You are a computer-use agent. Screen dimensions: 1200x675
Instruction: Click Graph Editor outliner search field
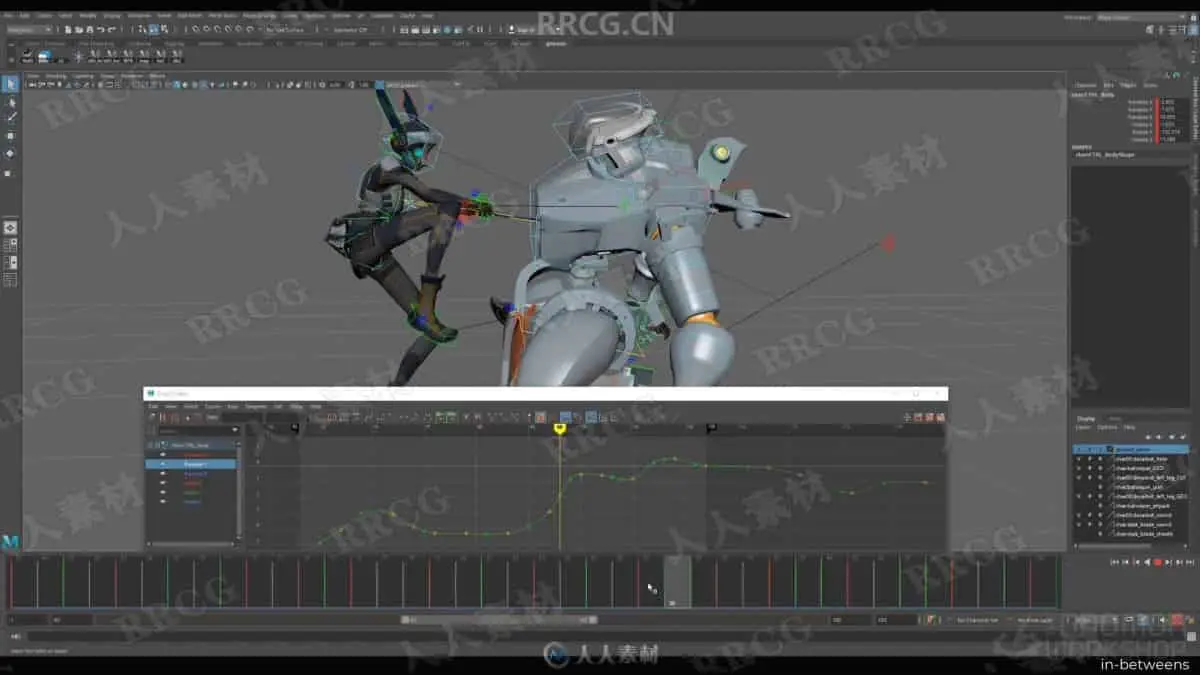pos(197,430)
